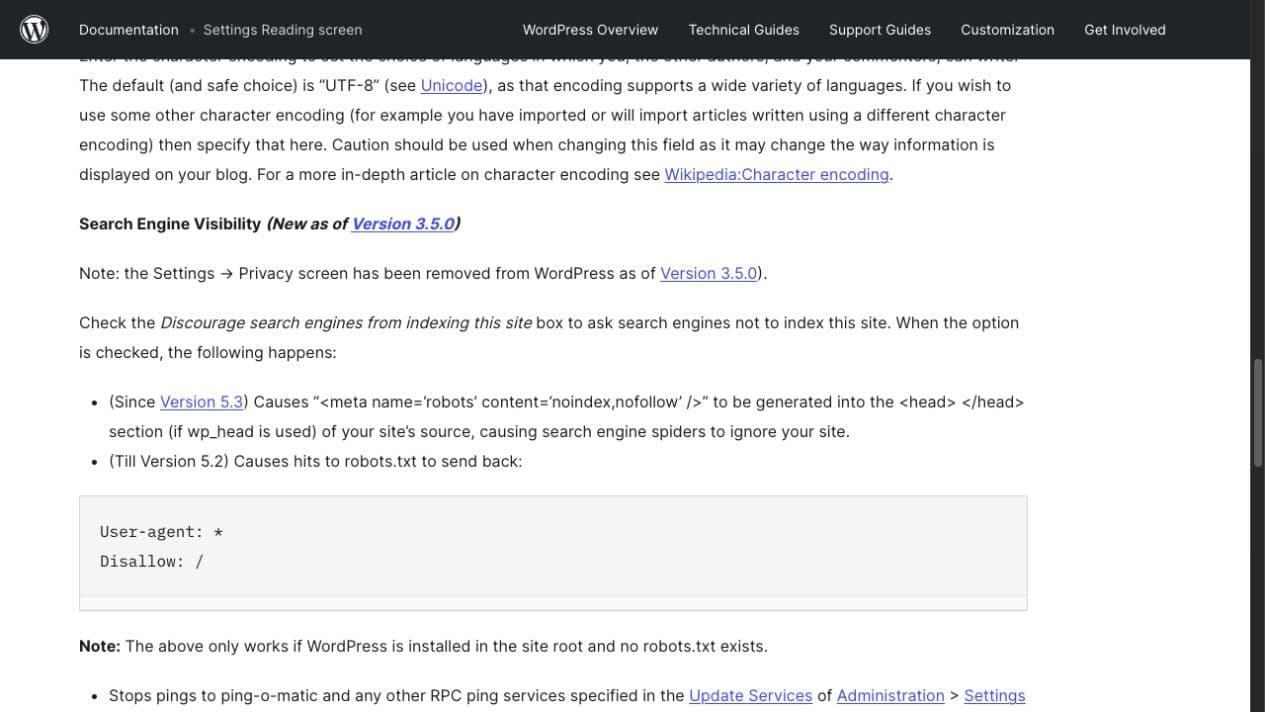Open the Administration link
1265x712 pixels.
(891, 696)
